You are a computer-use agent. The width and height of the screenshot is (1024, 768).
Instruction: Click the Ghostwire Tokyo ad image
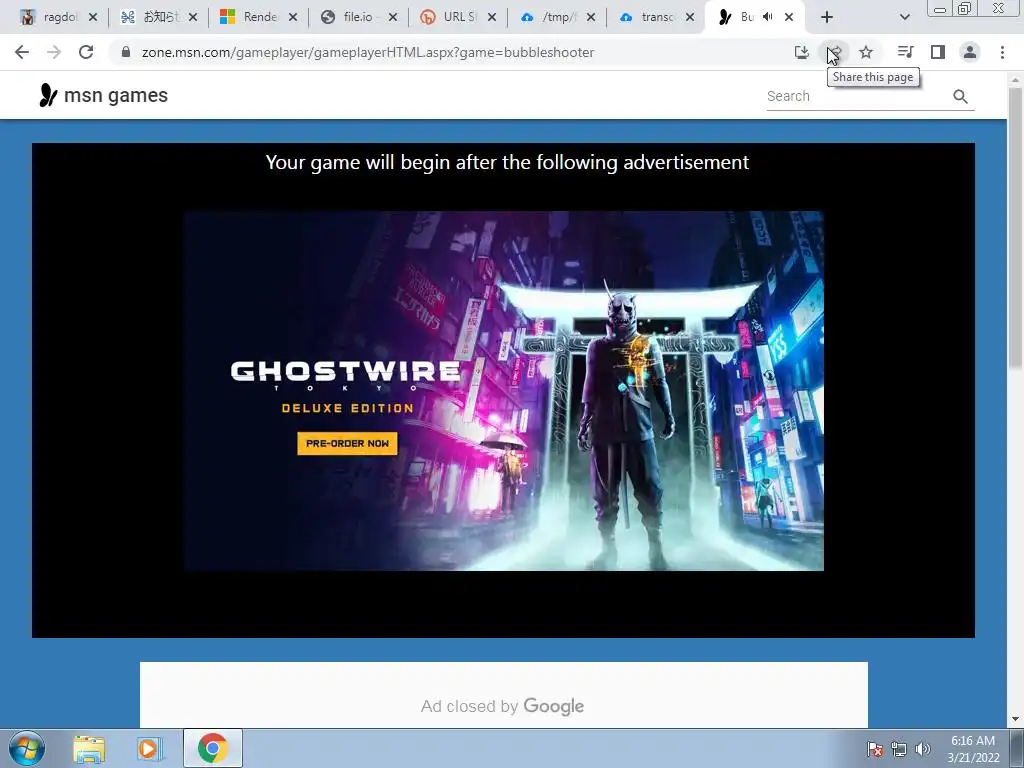coord(504,391)
